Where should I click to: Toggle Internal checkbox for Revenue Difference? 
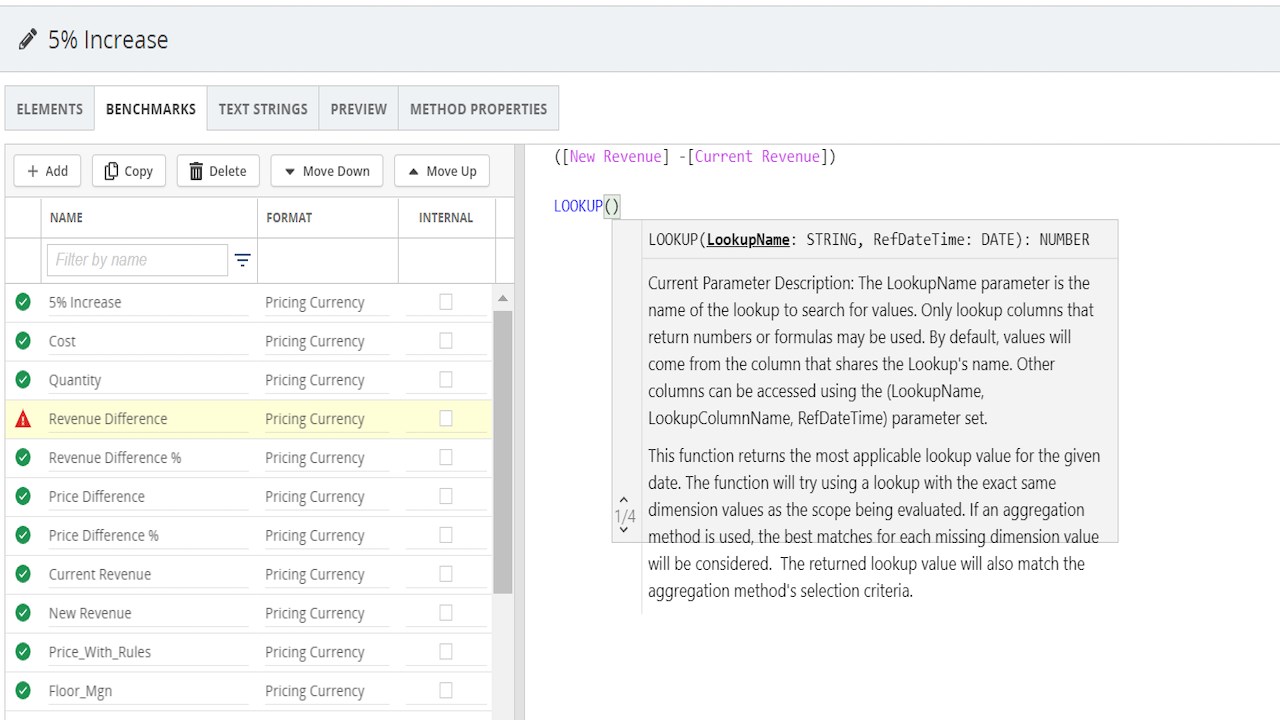click(446, 418)
